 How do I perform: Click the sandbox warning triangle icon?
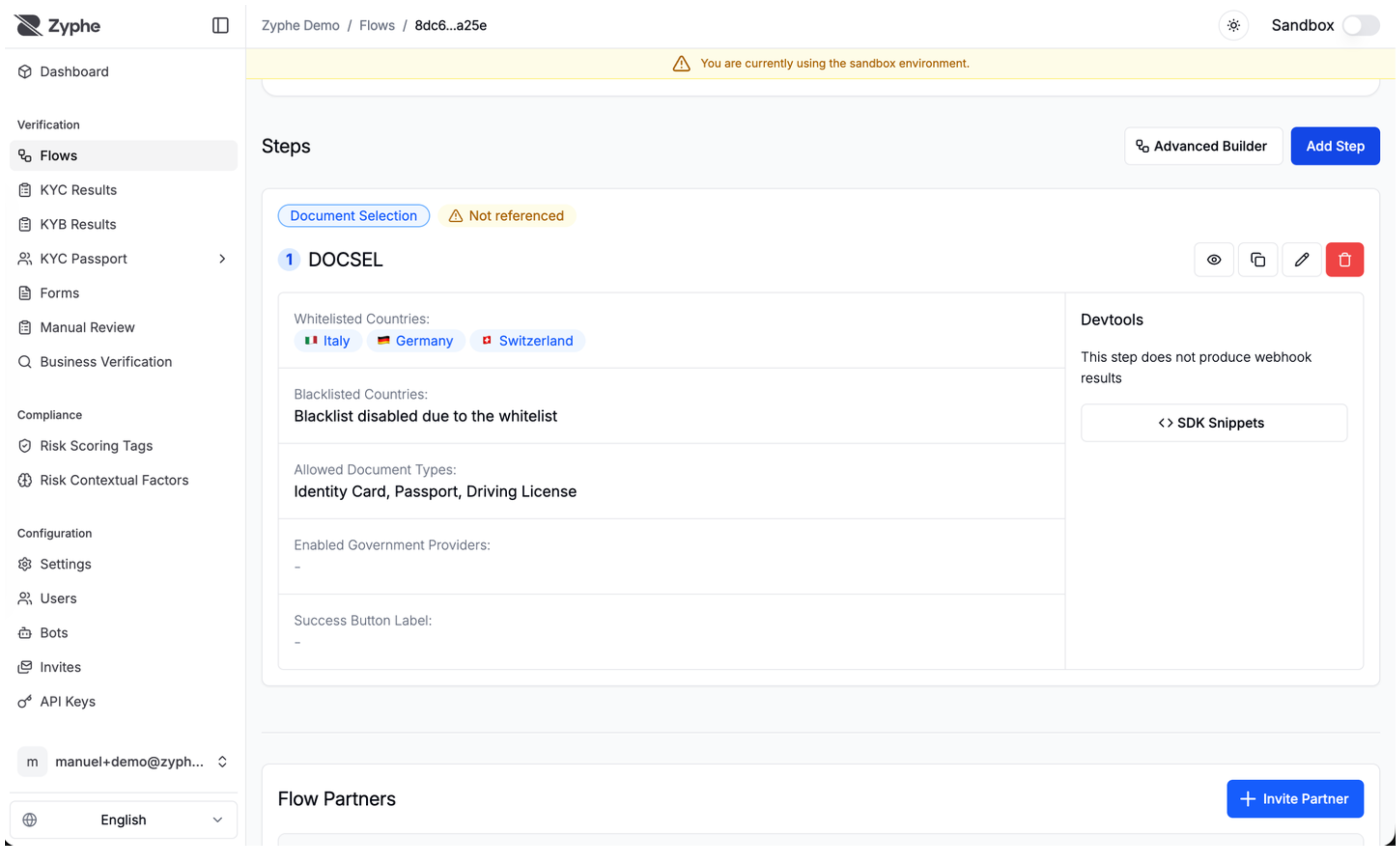pos(681,63)
